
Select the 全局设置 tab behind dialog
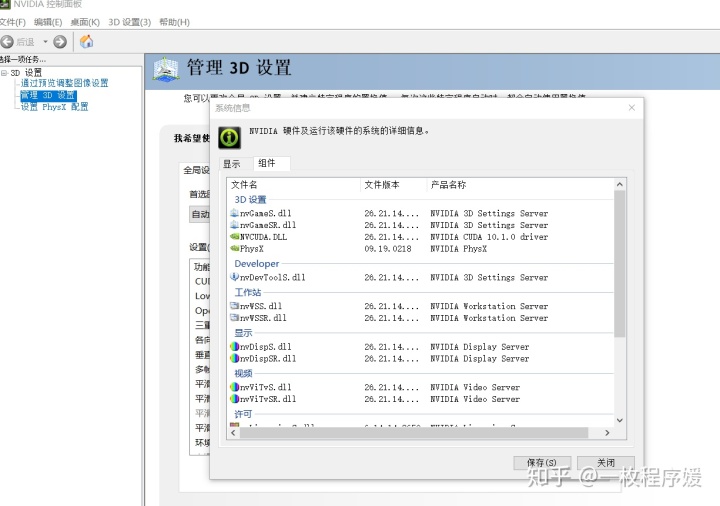tap(195, 170)
